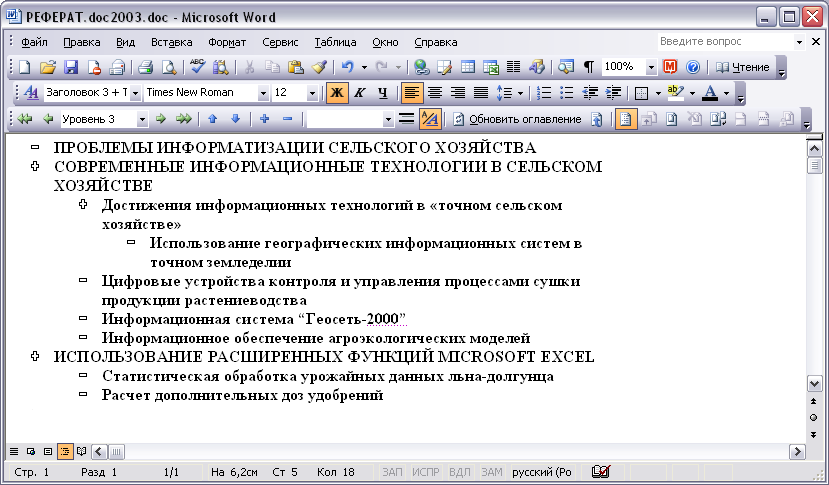Apply font color red A
The image size is (829, 485).
point(710,93)
